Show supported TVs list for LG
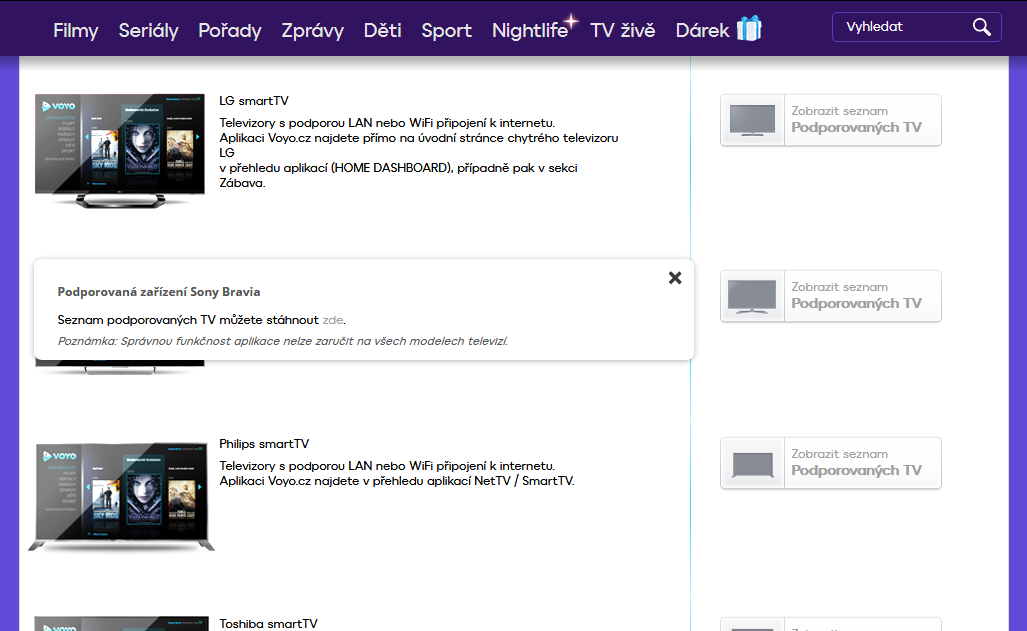 point(856,120)
